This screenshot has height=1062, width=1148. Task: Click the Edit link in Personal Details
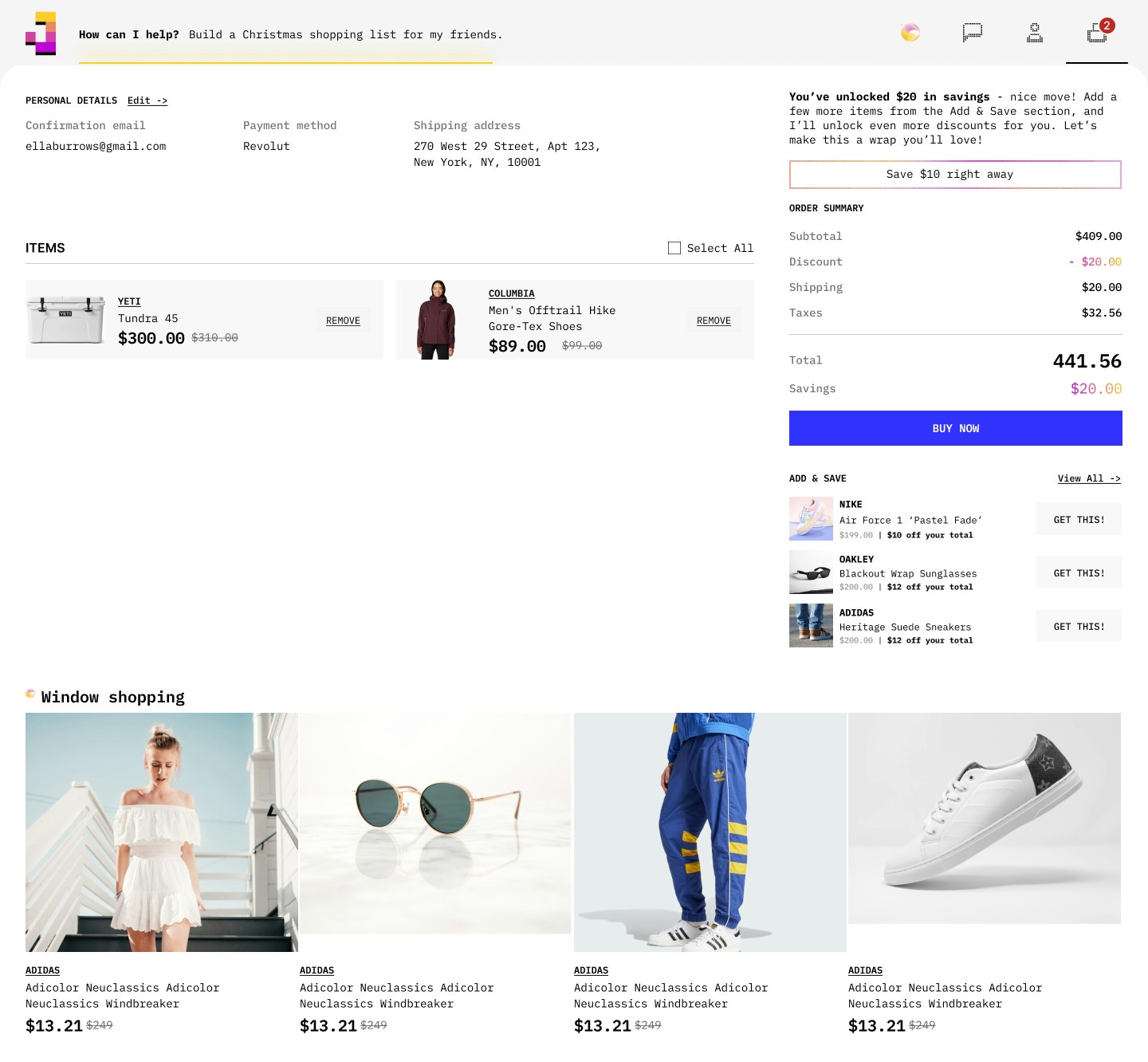point(147,100)
